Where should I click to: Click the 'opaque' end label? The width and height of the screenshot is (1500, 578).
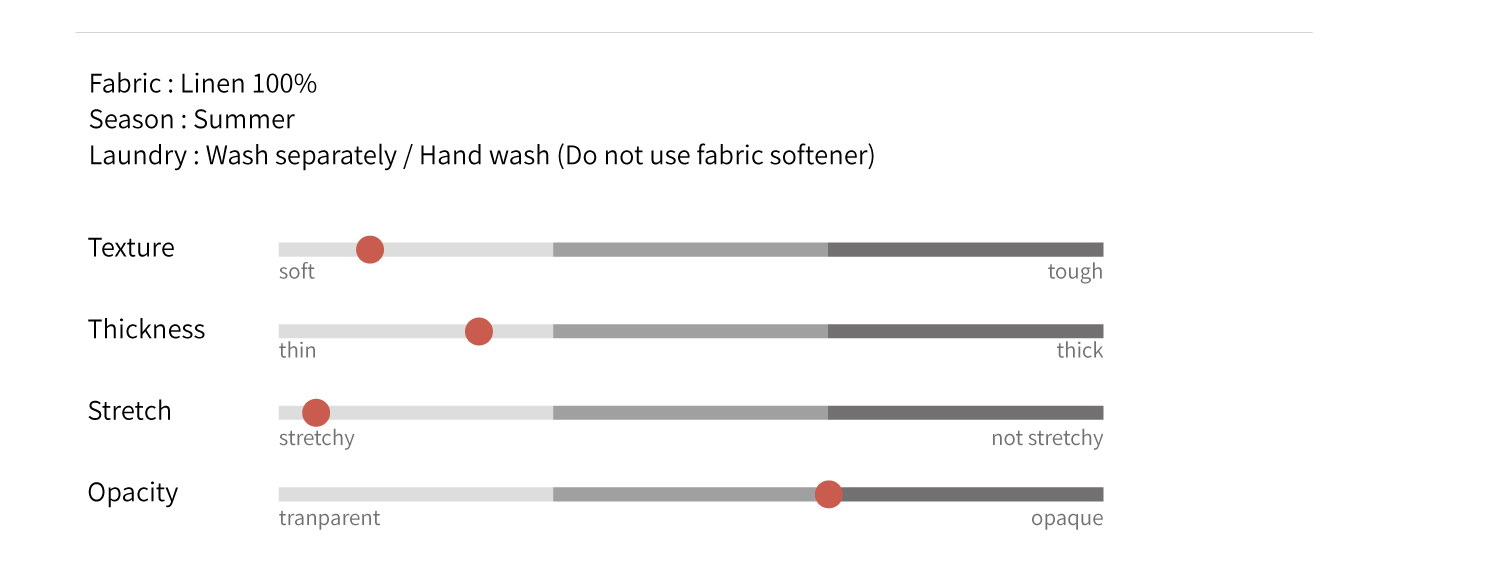click(1067, 519)
